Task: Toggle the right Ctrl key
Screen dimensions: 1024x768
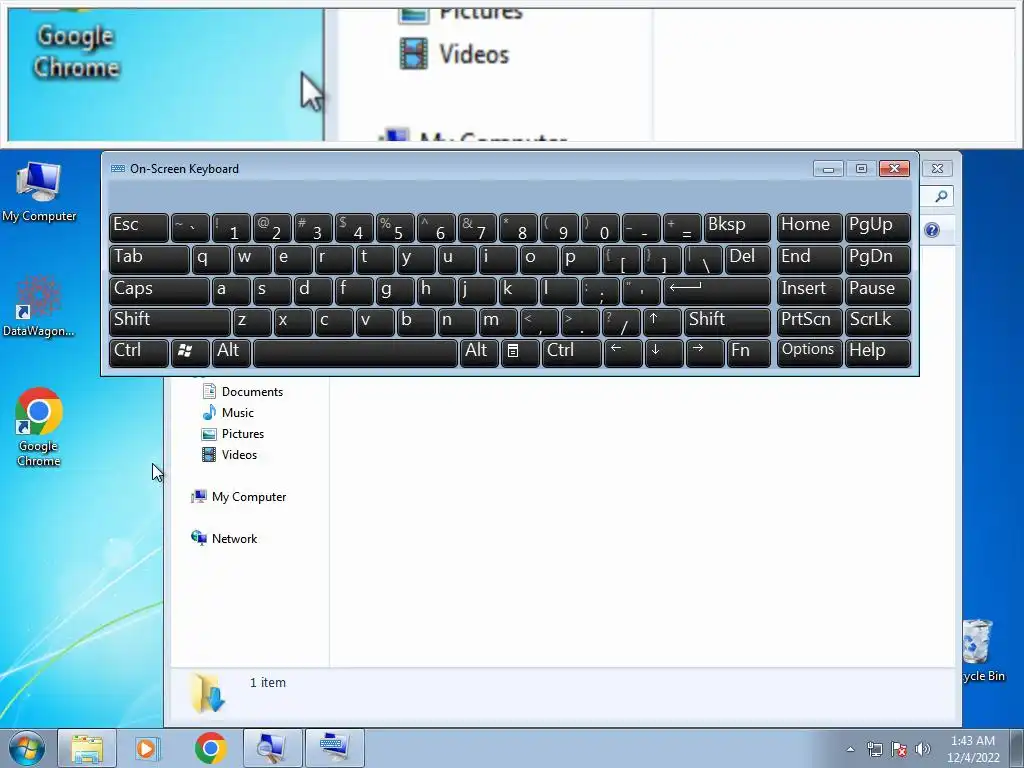Action: [x=571, y=353]
